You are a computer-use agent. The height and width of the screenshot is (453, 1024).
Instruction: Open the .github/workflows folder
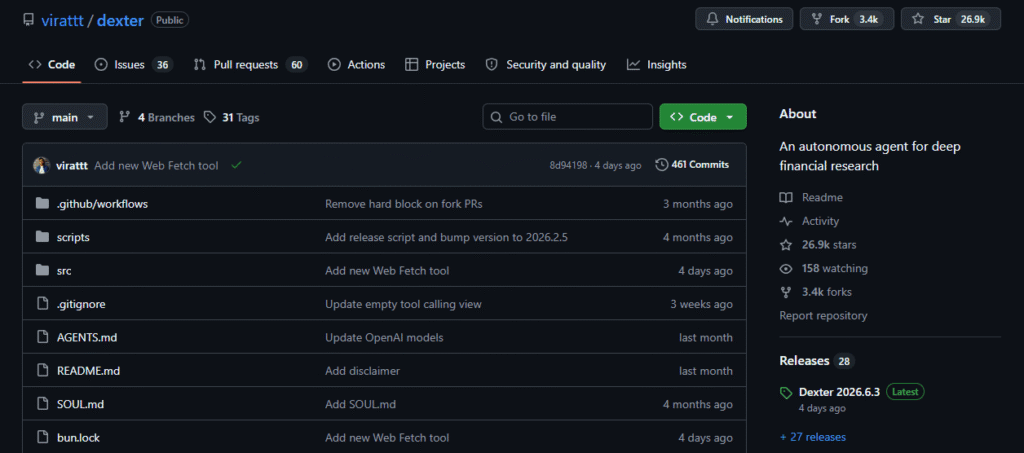click(103, 204)
